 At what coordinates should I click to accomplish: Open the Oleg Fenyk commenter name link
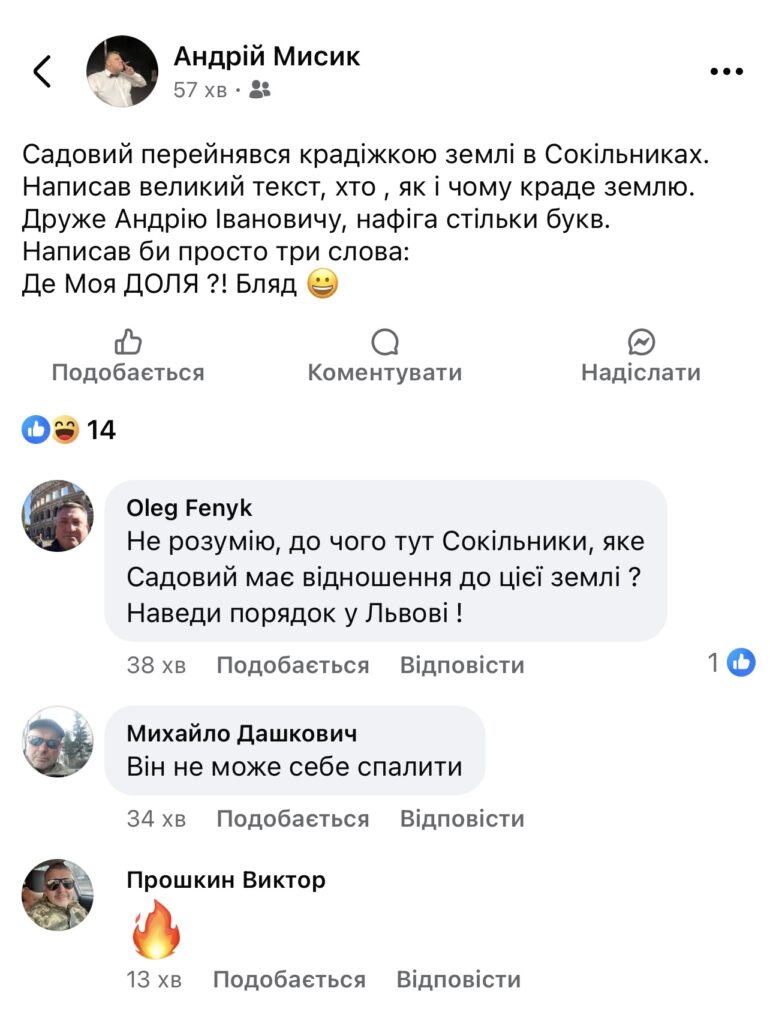(x=189, y=509)
